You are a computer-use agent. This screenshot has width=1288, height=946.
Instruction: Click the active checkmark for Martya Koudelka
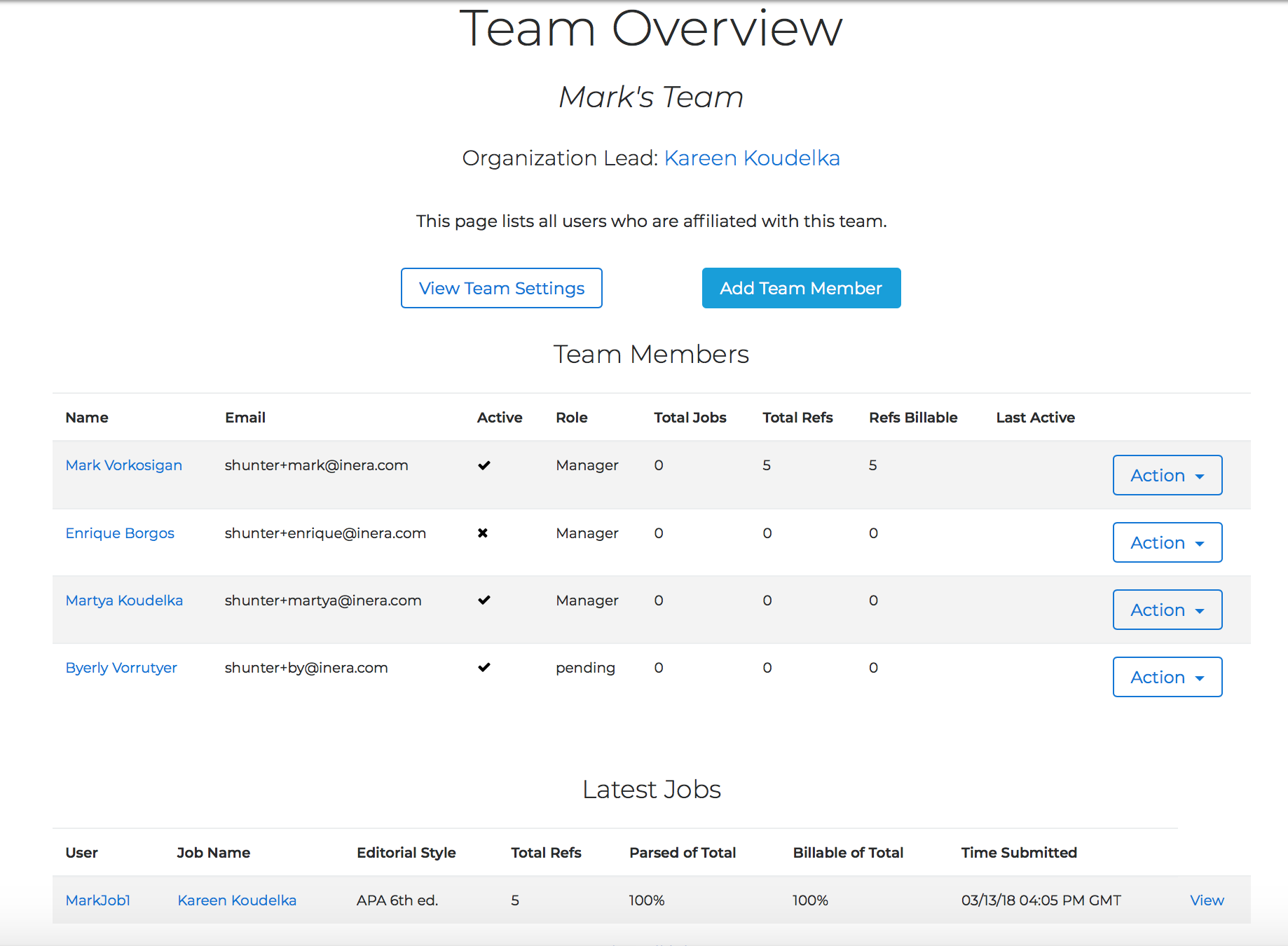point(484,601)
